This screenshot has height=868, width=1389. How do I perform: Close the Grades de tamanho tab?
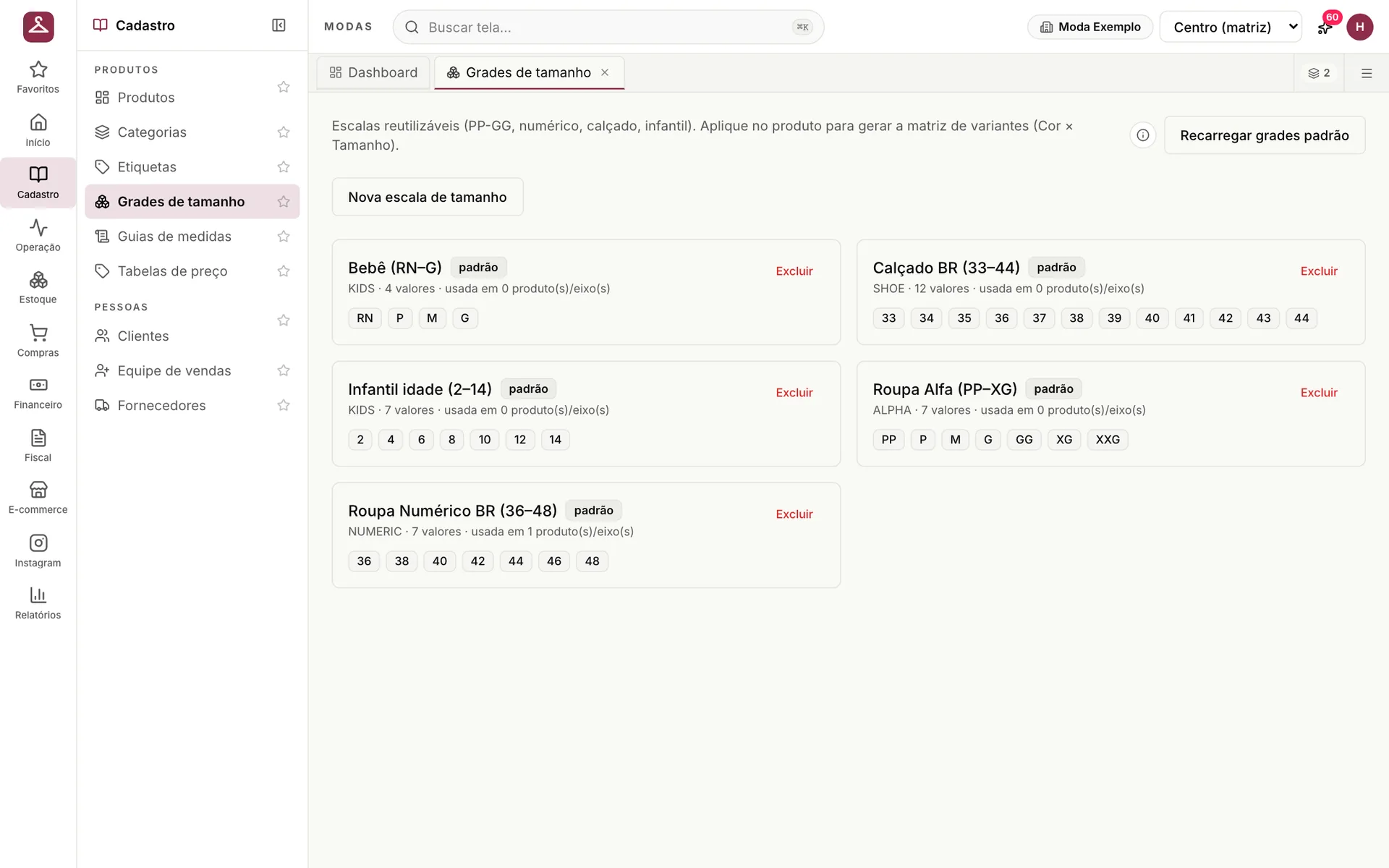pyautogui.click(x=605, y=72)
